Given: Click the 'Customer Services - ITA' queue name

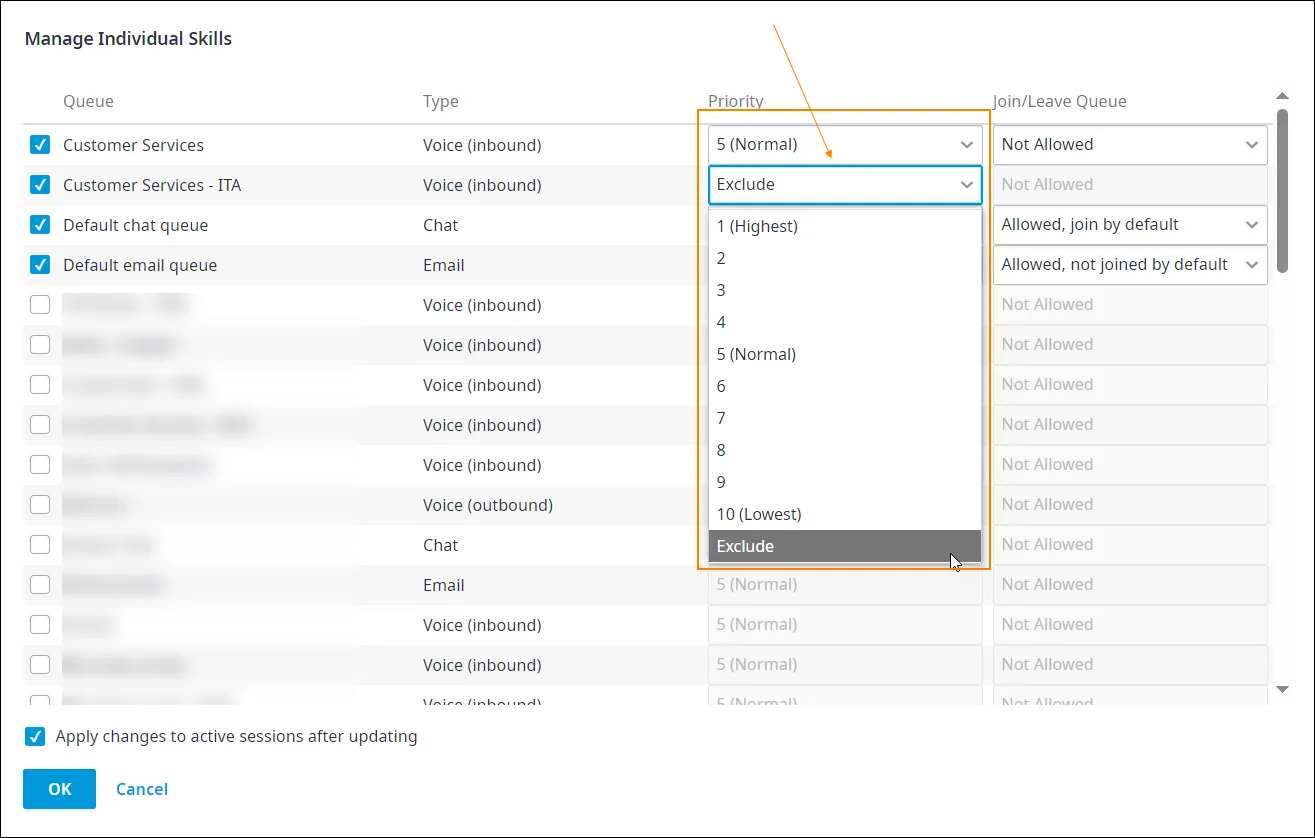Looking at the screenshot, I should point(152,185).
